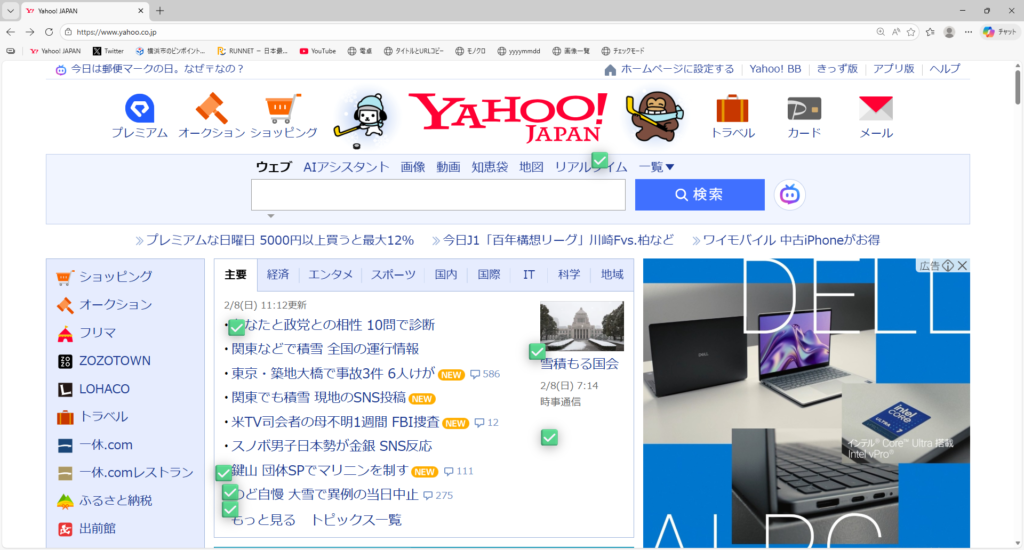Click the Card icon in the header
The width and height of the screenshot is (1024, 550).
(803, 108)
